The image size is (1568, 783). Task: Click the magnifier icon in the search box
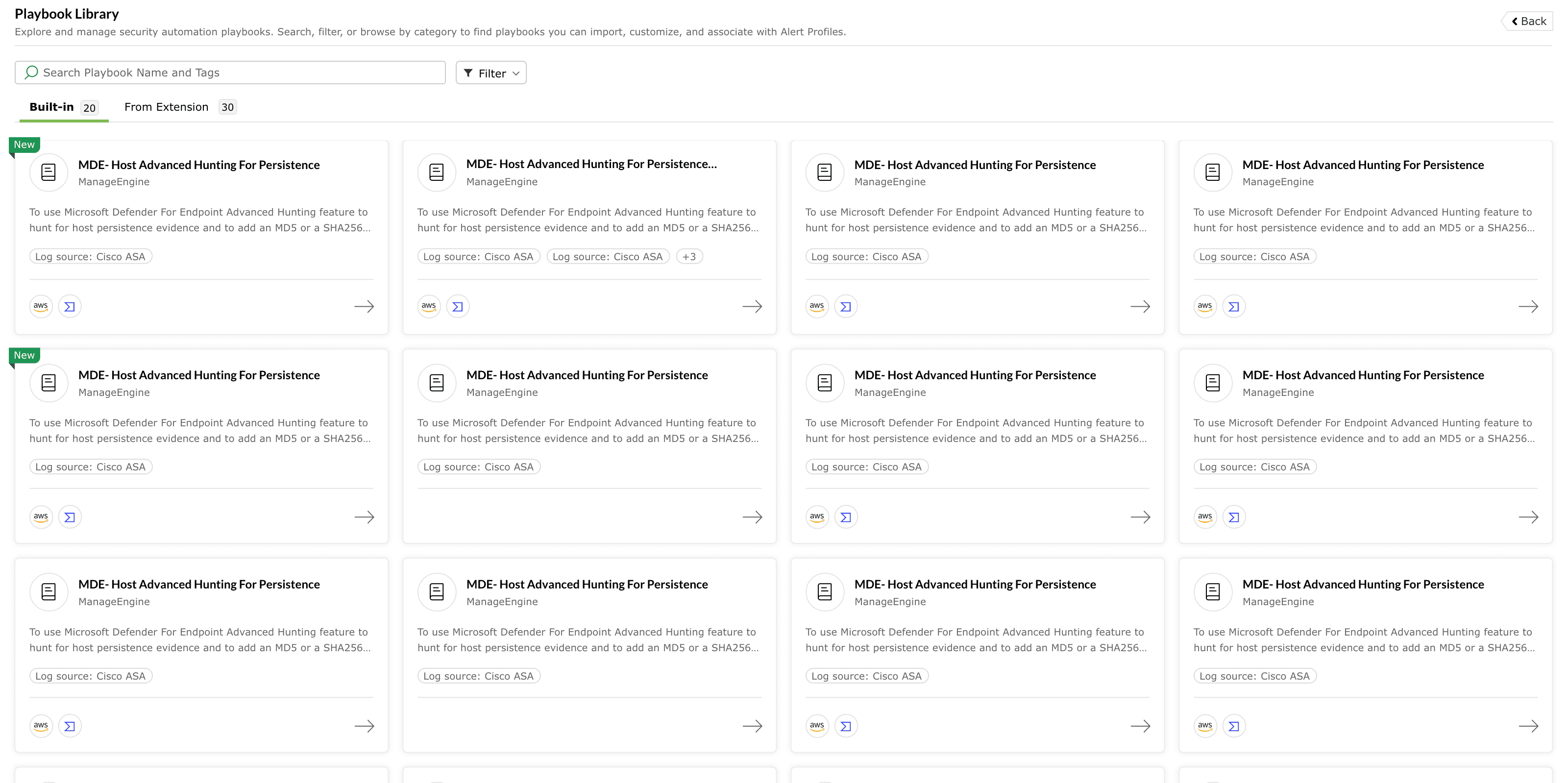[32, 73]
